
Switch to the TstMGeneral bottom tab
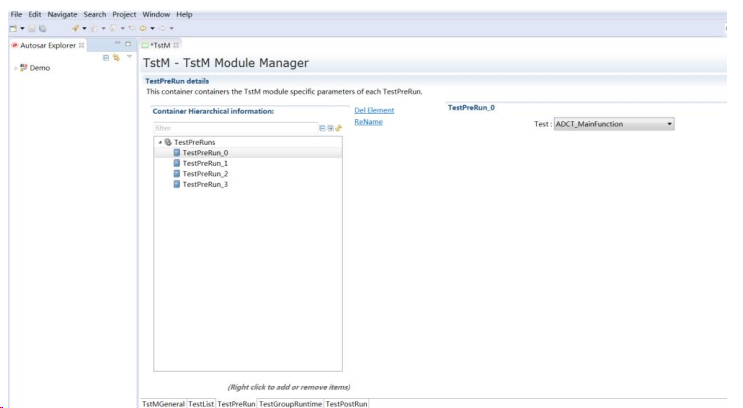point(163,404)
